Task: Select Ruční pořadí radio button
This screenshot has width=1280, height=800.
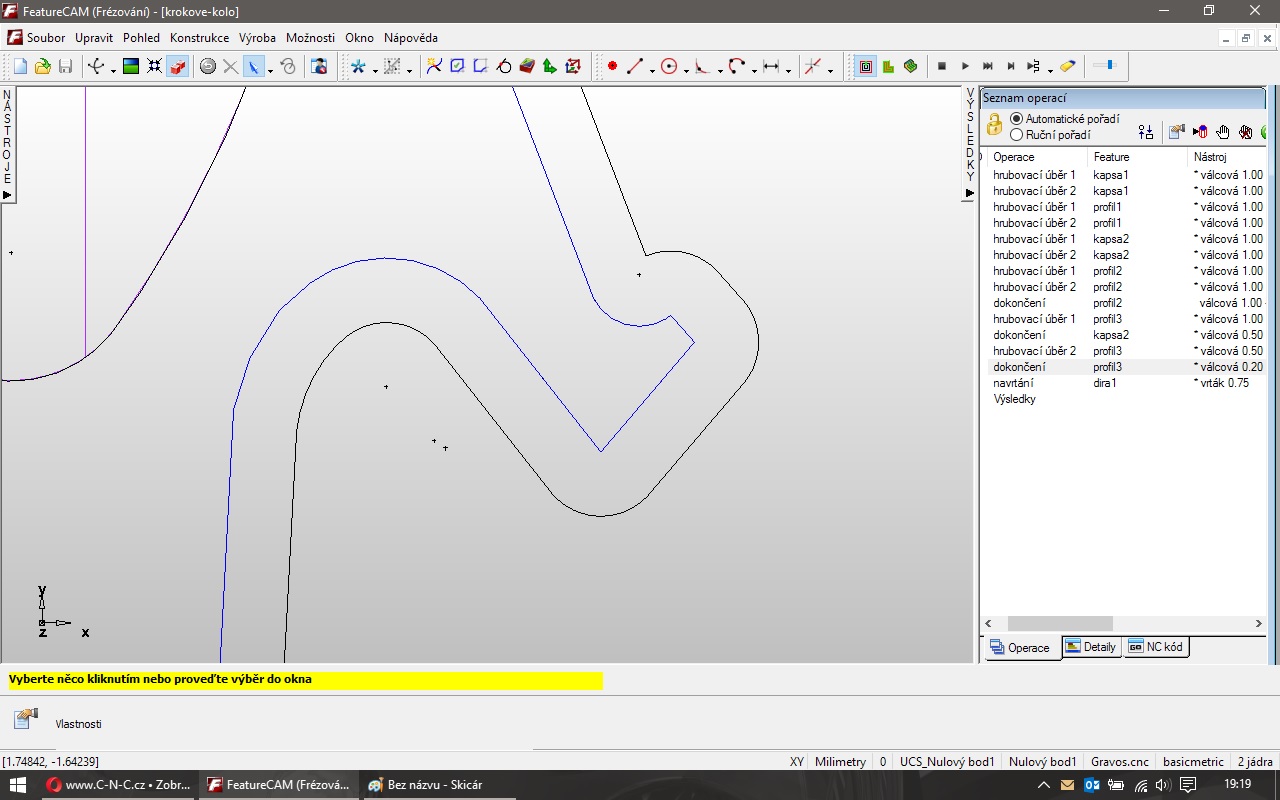Action: click(x=1017, y=135)
